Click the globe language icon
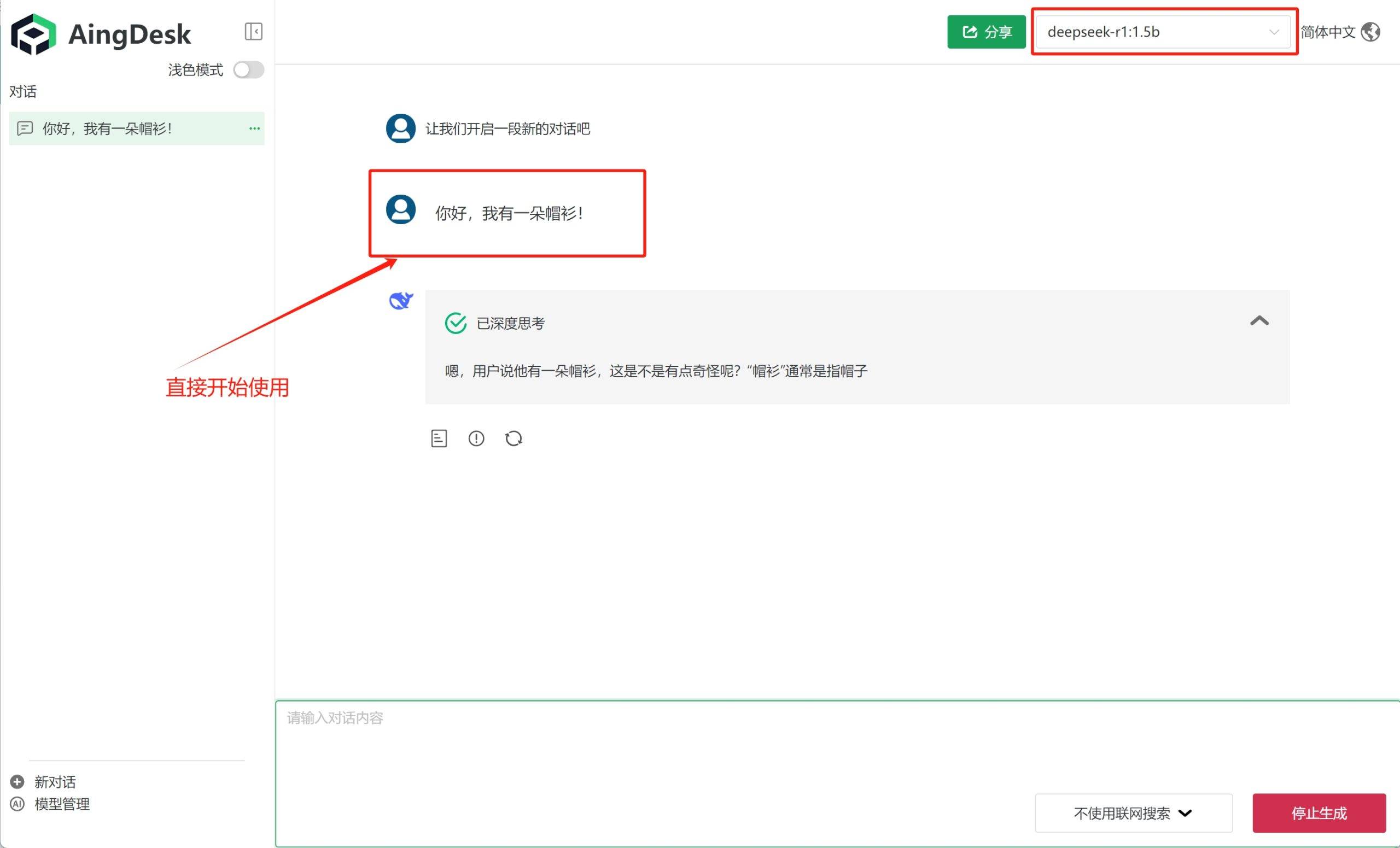Screen dimensions: 1400x848 click(1371, 32)
